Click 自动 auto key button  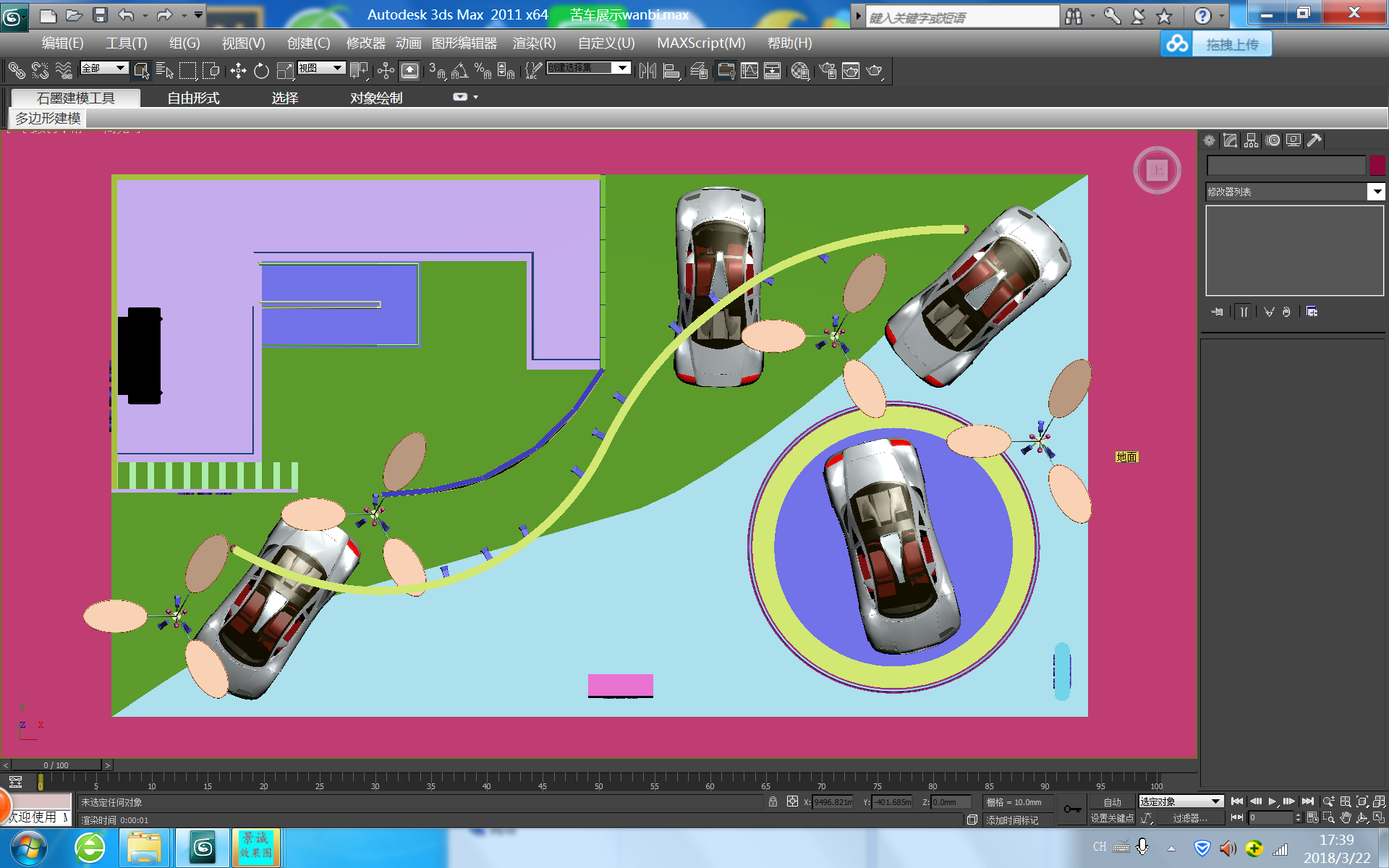click(1112, 802)
